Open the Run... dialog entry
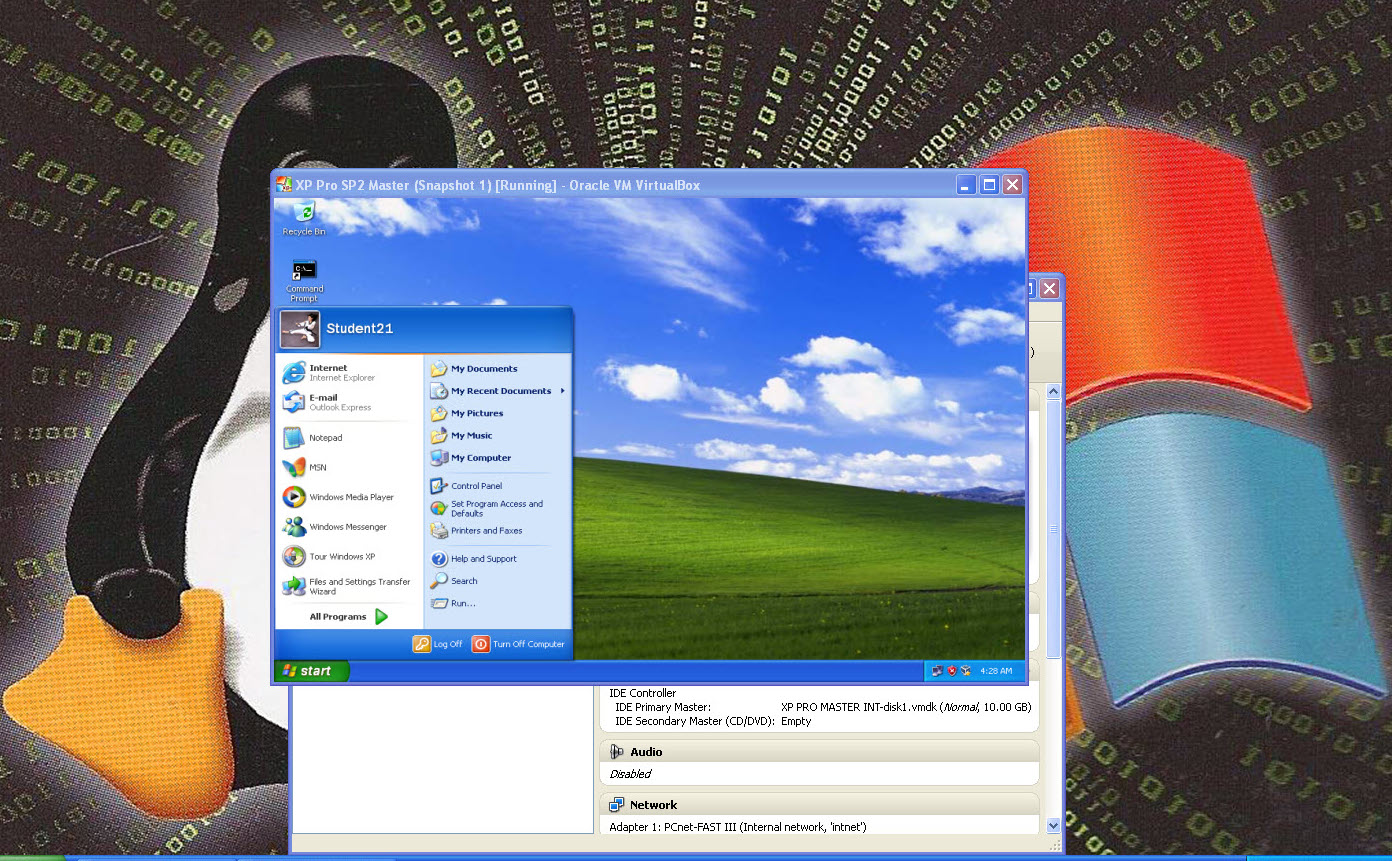 [x=462, y=603]
